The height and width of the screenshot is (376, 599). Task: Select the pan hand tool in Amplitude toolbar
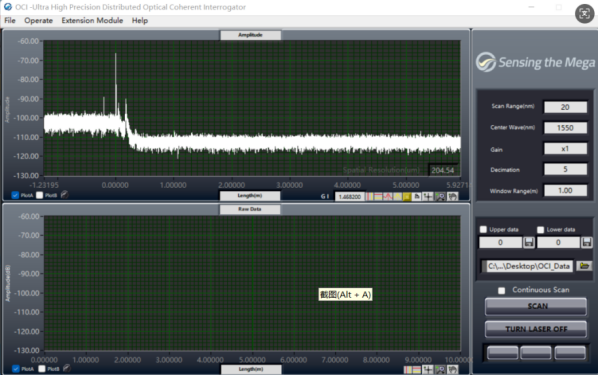point(453,196)
